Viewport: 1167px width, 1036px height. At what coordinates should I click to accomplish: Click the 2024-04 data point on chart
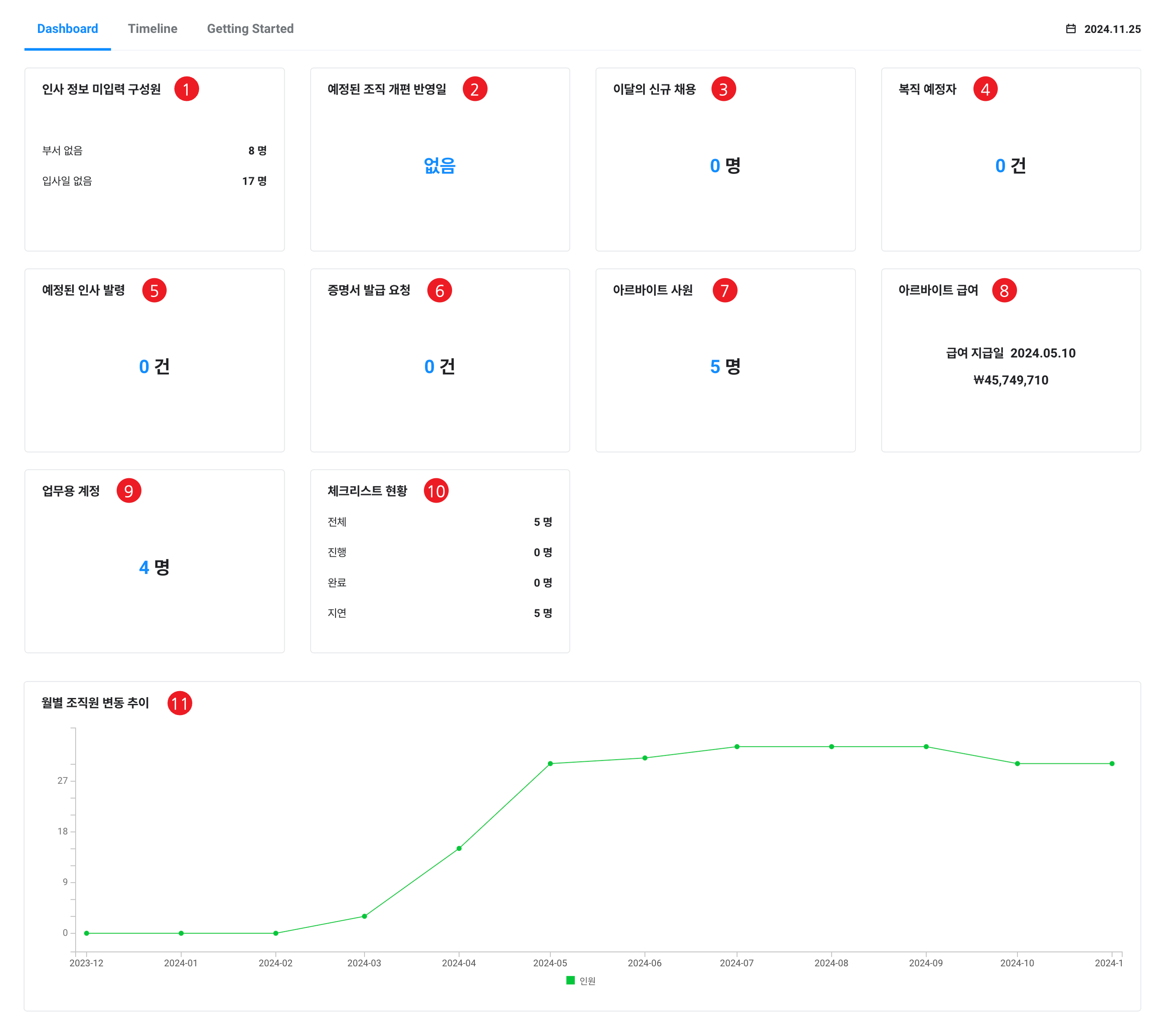click(x=459, y=848)
